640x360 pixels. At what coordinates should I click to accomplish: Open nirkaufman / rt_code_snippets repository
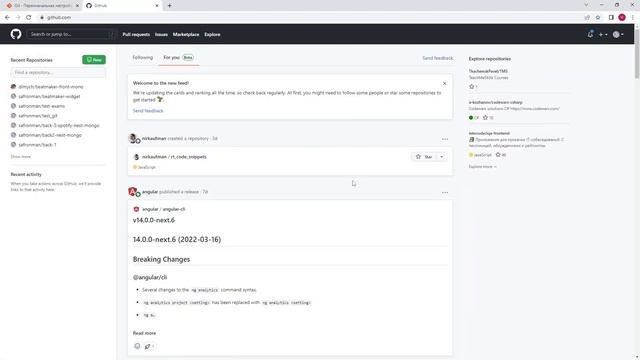click(174, 157)
